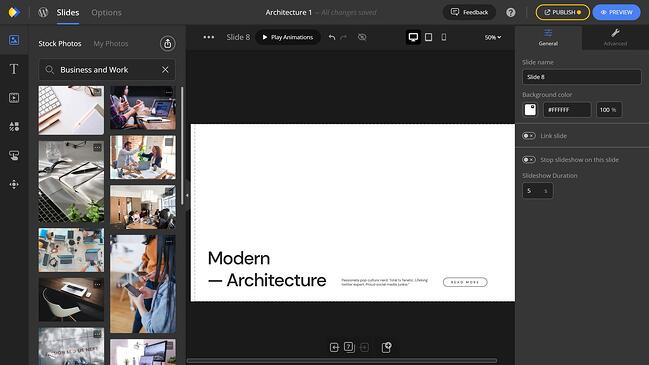The image size is (649, 365).
Task: Click the add new slide icon
Action: click(x=386, y=347)
